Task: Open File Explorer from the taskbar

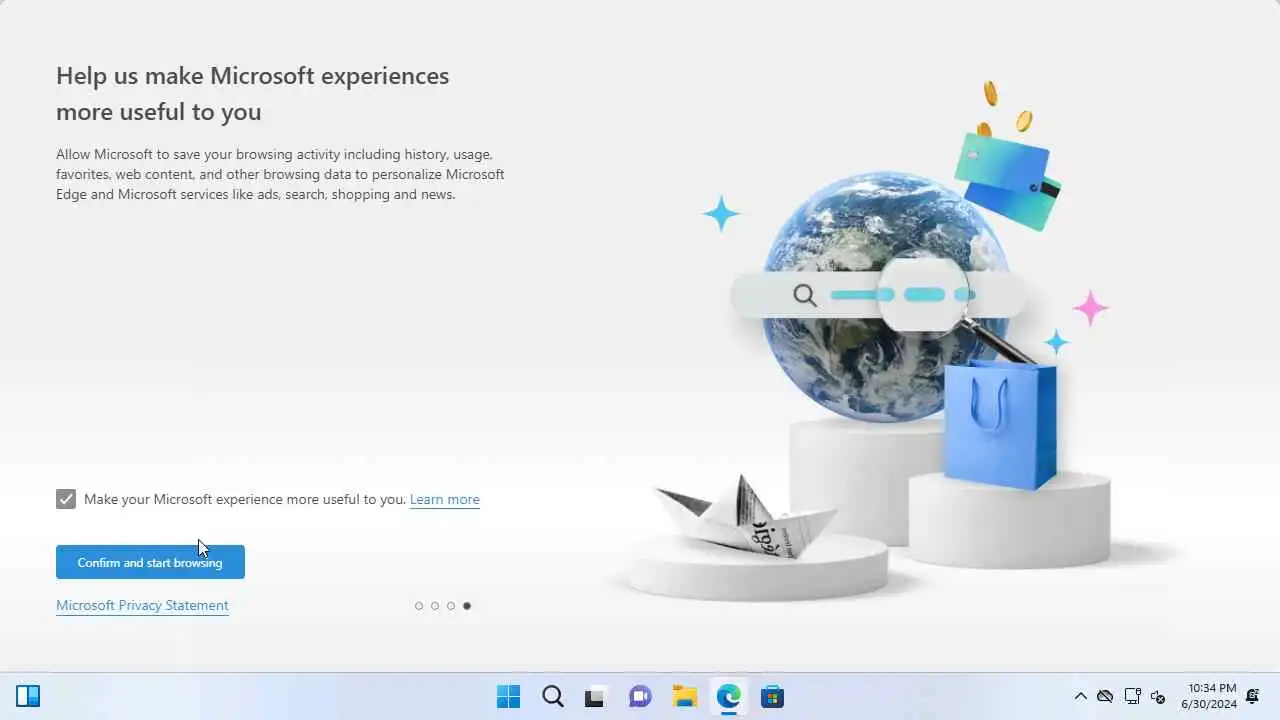Action: pos(684,696)
